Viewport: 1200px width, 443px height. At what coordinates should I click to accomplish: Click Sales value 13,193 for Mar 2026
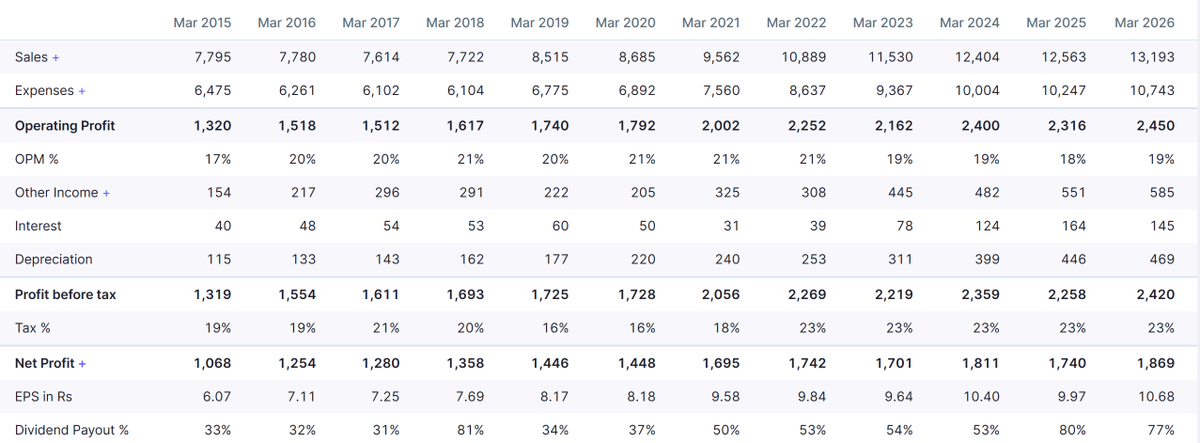1153,57
